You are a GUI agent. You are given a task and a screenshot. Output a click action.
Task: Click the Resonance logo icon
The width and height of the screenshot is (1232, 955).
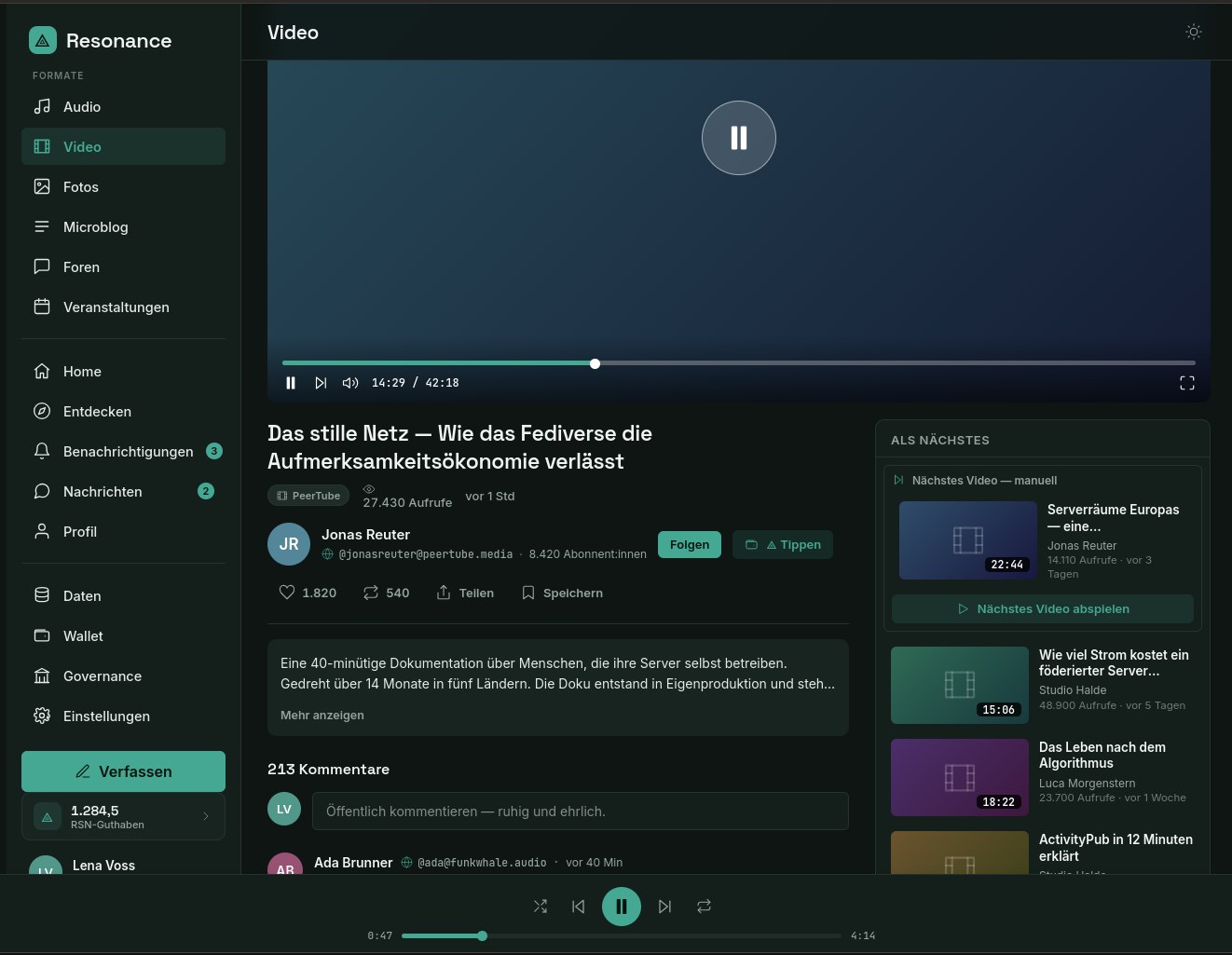(x=43, y=40)
